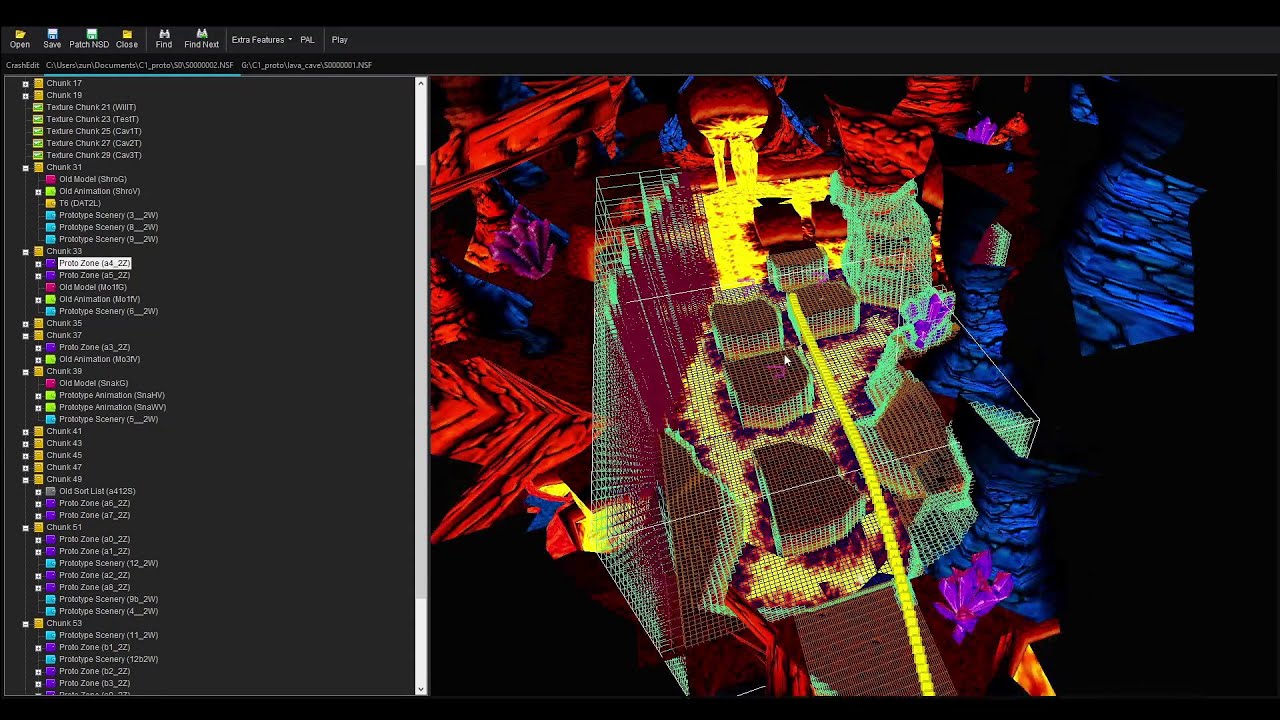Click the gray Old Sort List (a412S) icon
The image size is (1280, 720).
pyautogui.click(x=51, y=491)
